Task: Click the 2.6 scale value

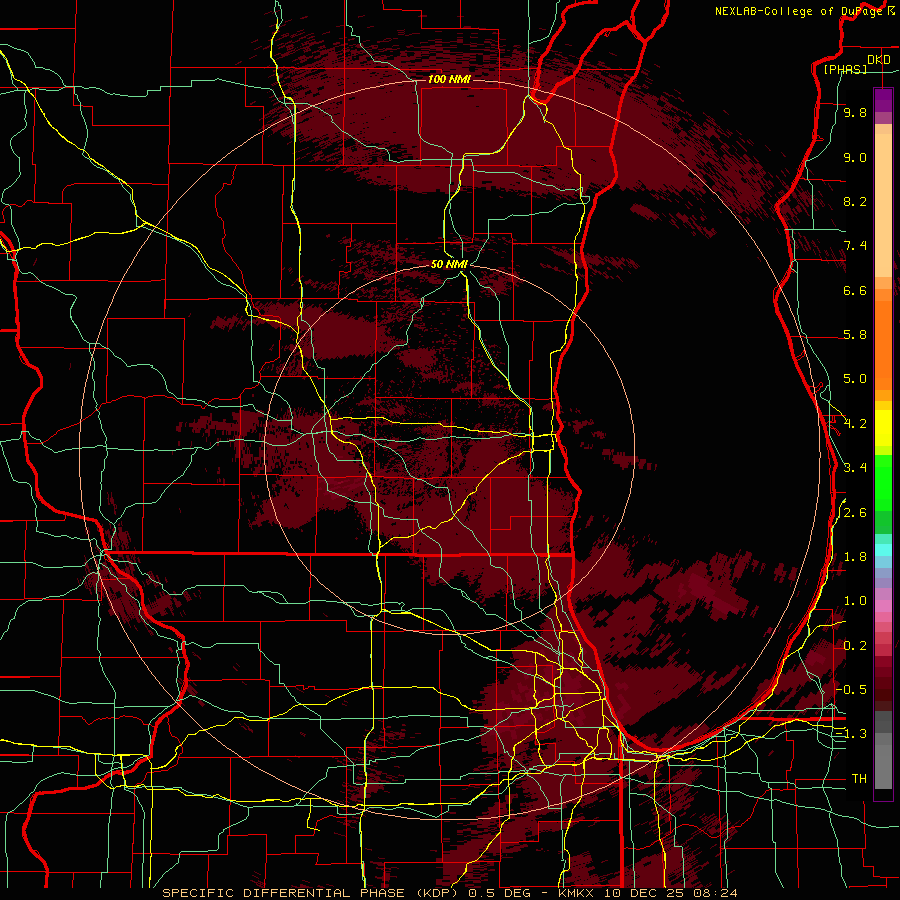Action: pos(855,513)
